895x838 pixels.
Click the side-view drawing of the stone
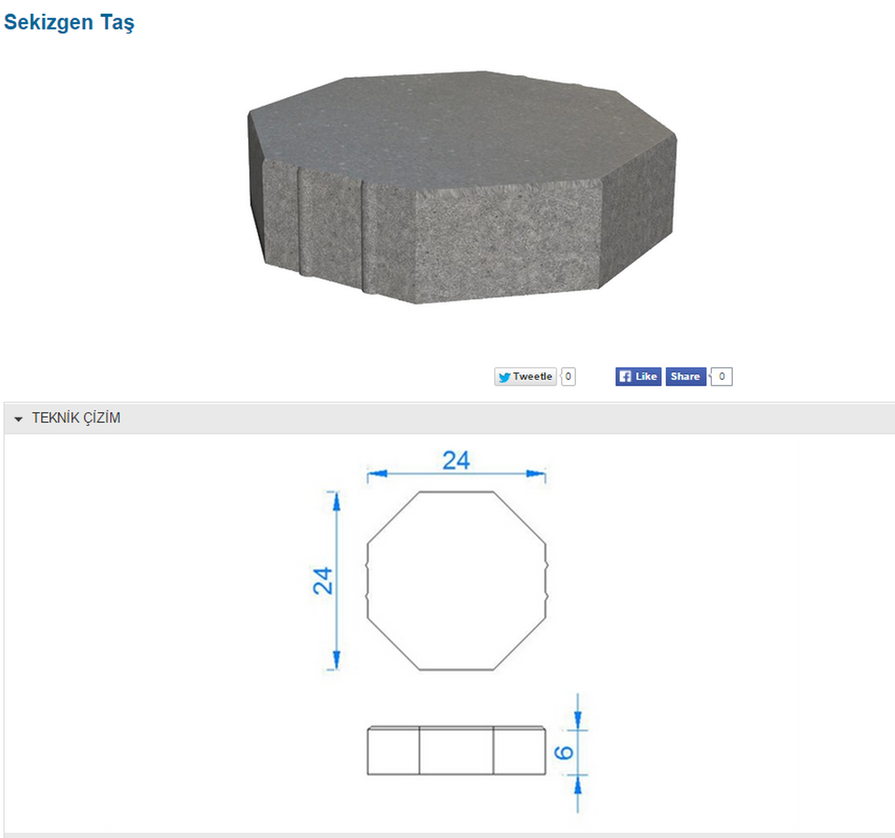pos(457,751)
